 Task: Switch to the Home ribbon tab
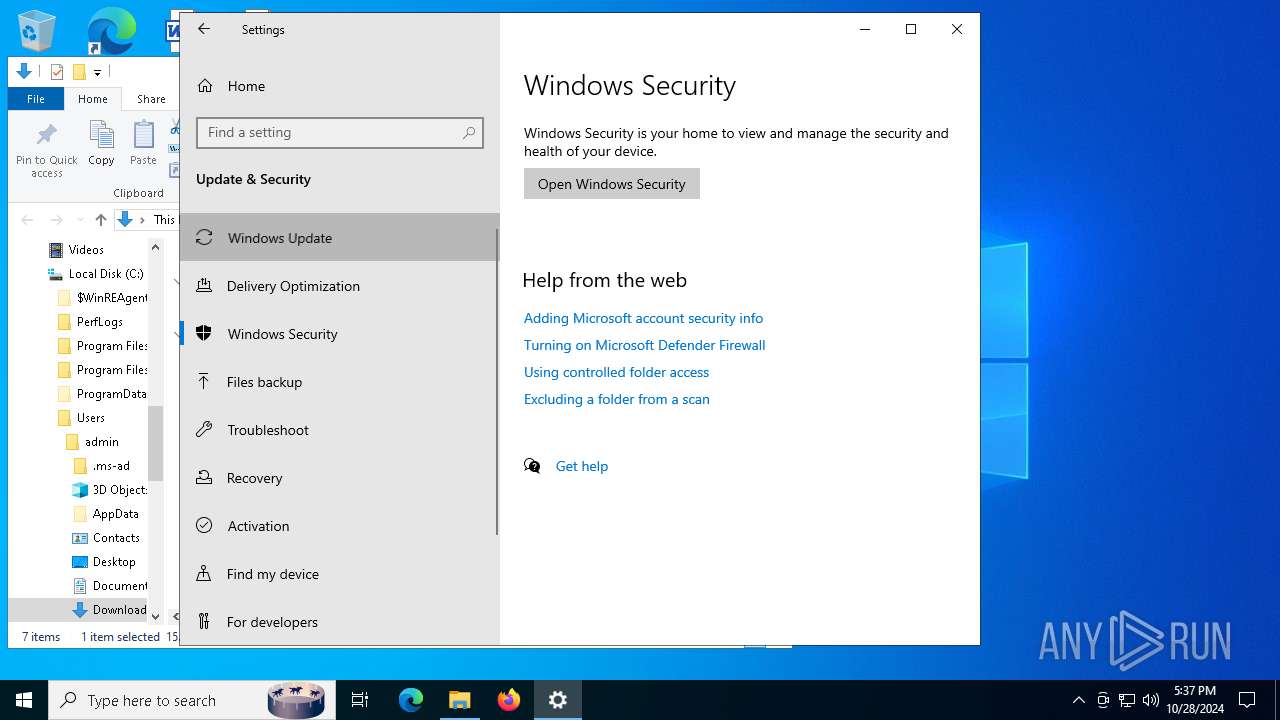tap(93, 99)
